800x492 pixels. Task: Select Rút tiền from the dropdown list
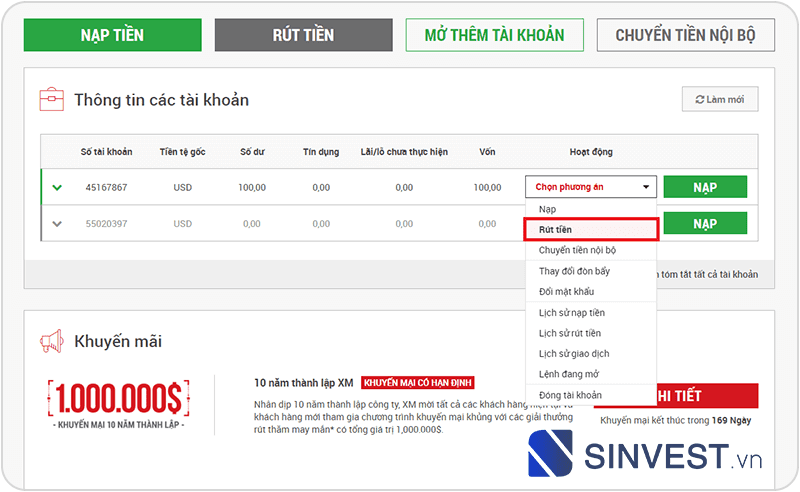[591, 230]
